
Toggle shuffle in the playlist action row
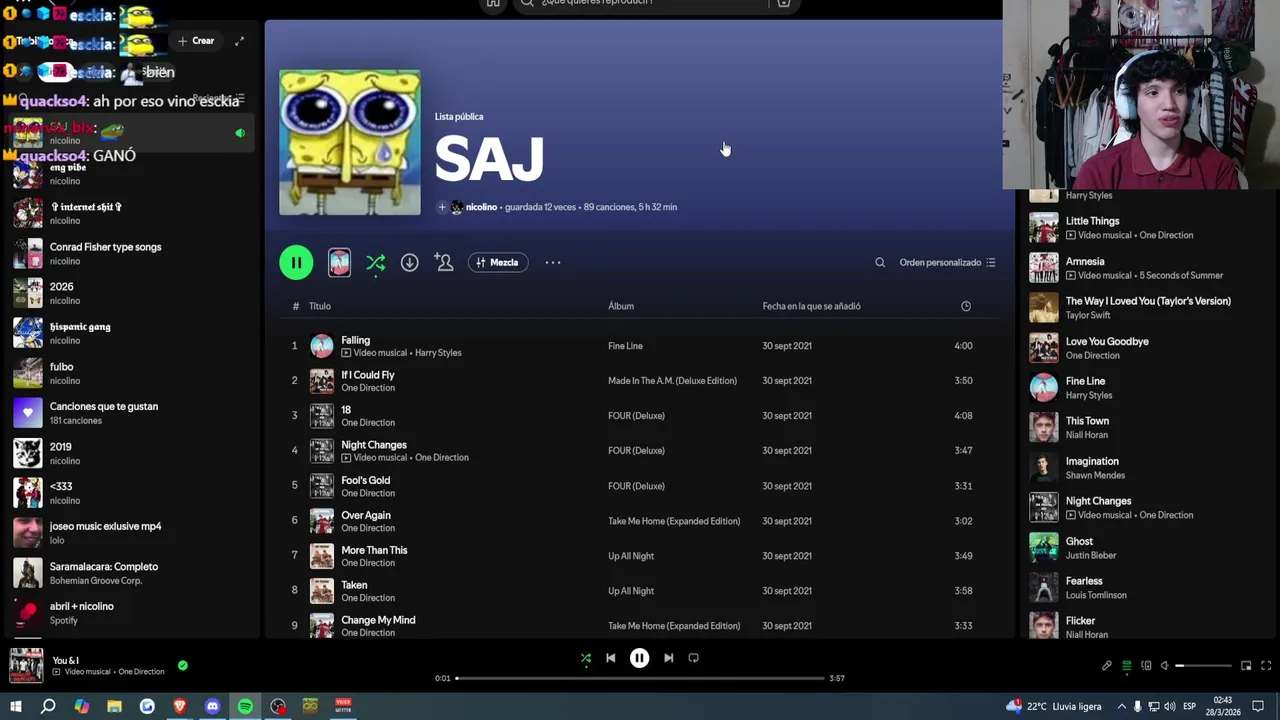(x=376, y=262)
